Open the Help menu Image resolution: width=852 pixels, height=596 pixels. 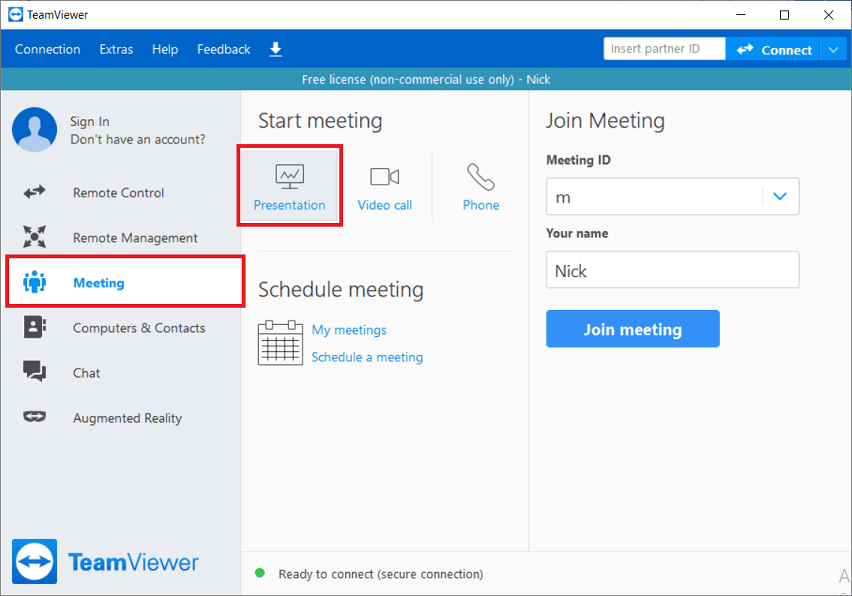pos(165,49)
